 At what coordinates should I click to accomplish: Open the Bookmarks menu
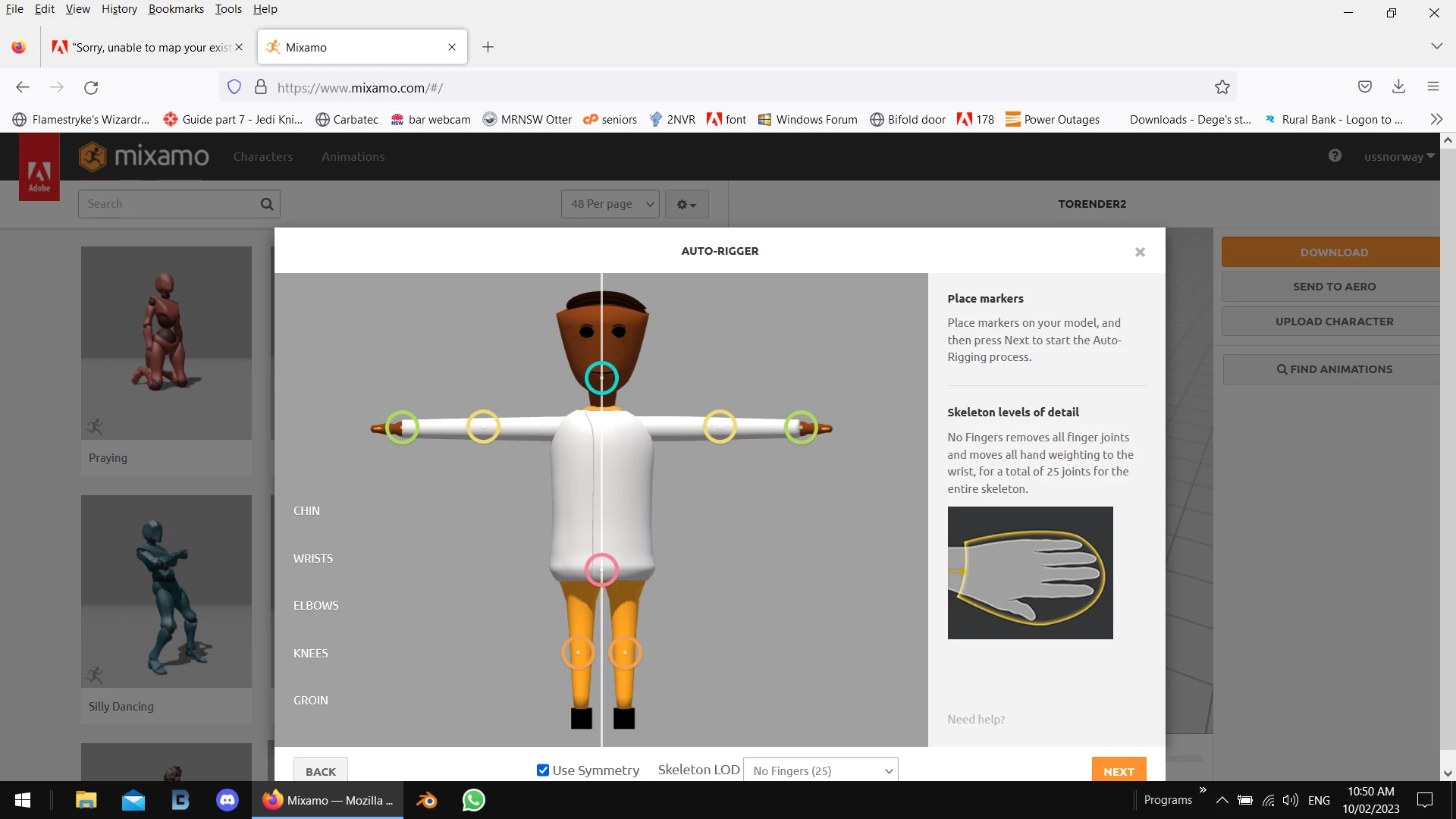pyautogui.click(x=176, y=9)
